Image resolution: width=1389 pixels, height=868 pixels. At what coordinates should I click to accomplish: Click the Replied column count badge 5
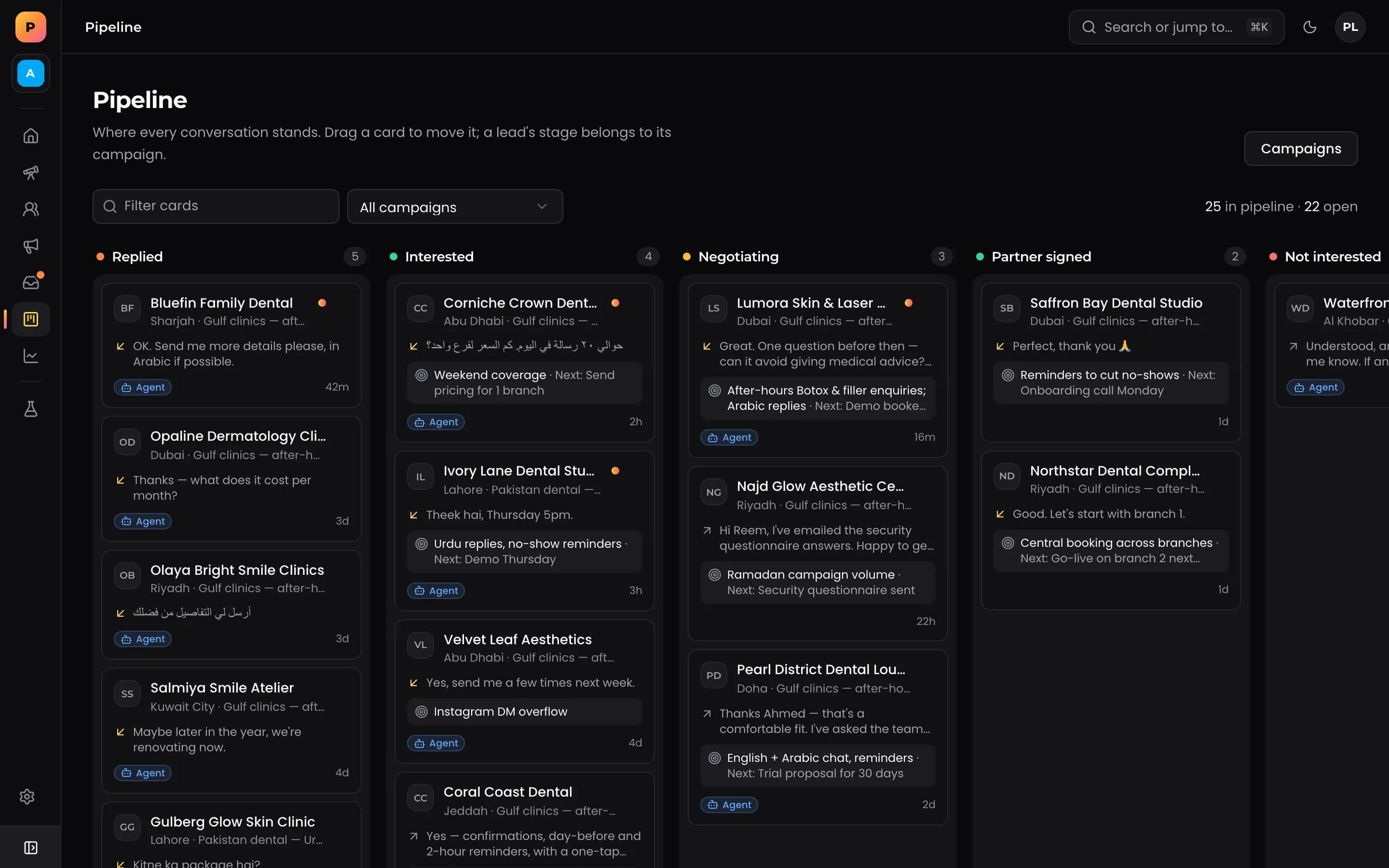[x=354, y=257]
